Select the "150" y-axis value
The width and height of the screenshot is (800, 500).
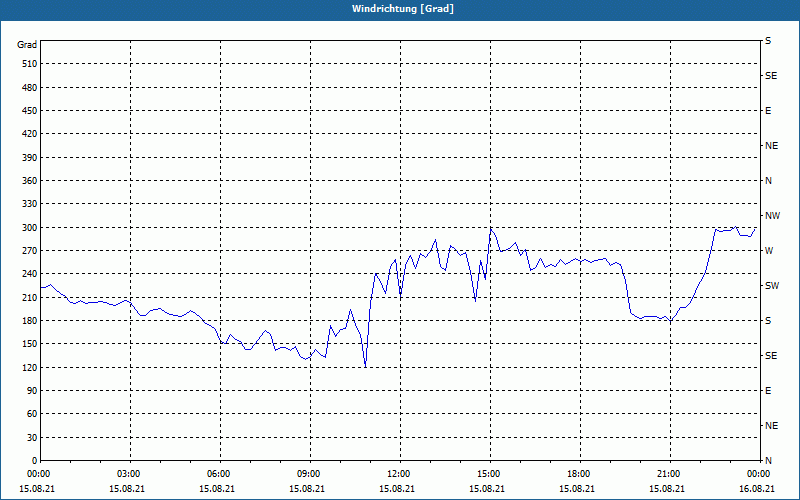point(30,344)
